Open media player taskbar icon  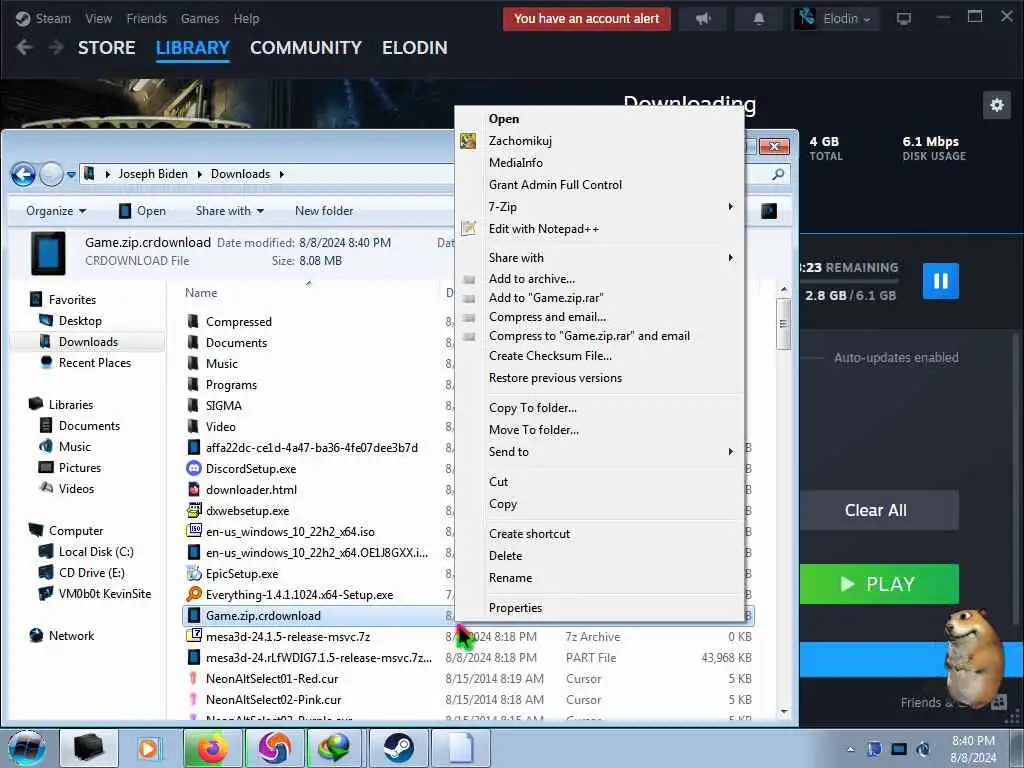pos(150,748)
